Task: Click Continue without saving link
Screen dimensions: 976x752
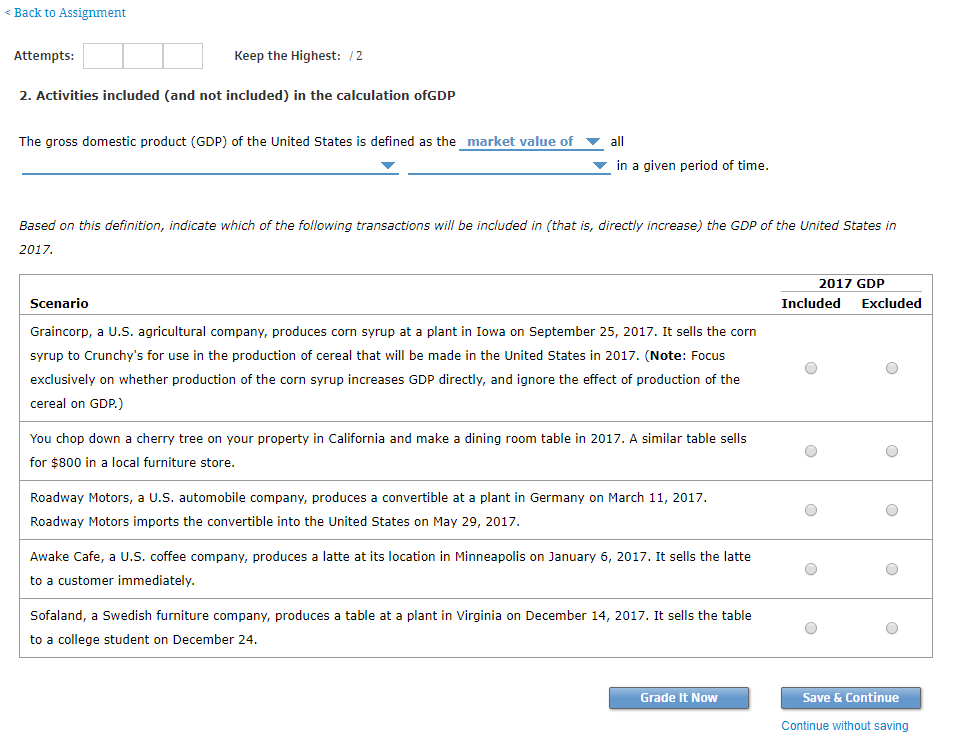Action: point(845,726)
